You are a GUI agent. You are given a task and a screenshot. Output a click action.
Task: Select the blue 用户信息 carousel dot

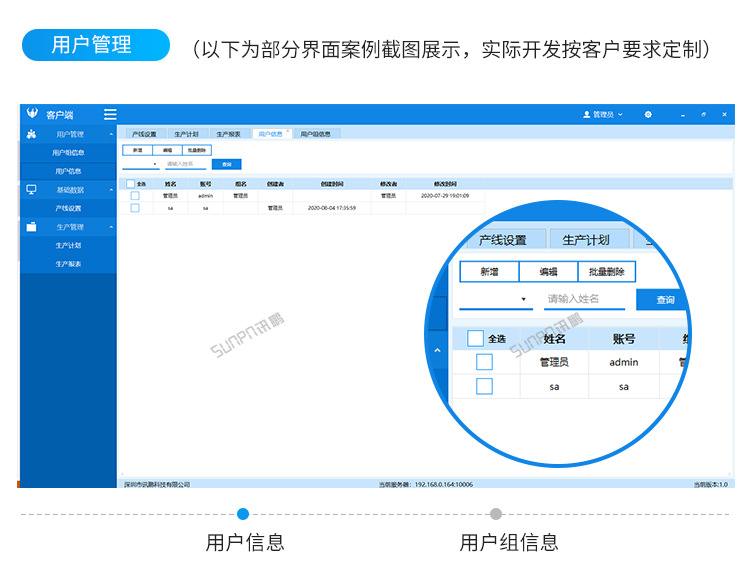(x=243, y=514)
